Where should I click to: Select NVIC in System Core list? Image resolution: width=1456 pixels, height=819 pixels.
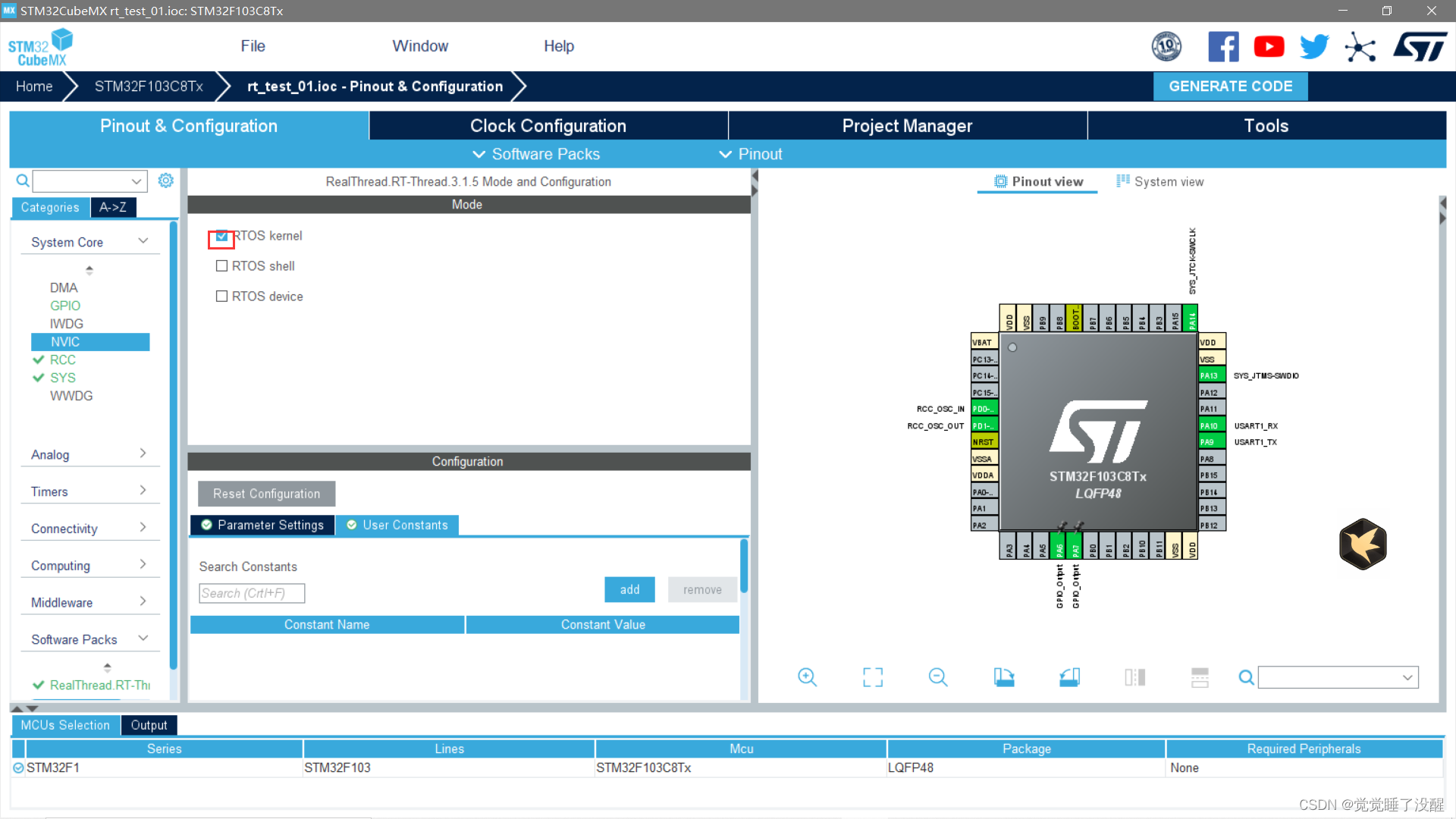tap(90, 342)
